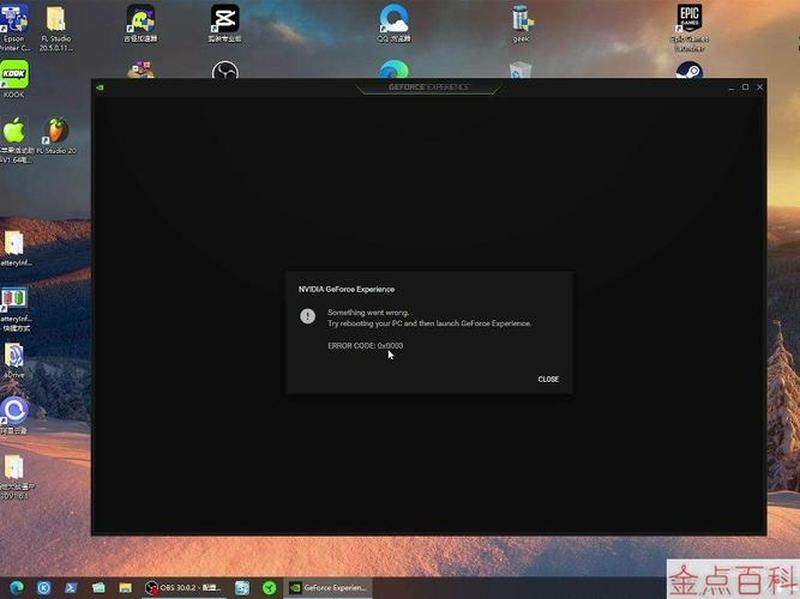Open the folder-stack app on the taskbar

pyautogui.click(x=98, y=588)
